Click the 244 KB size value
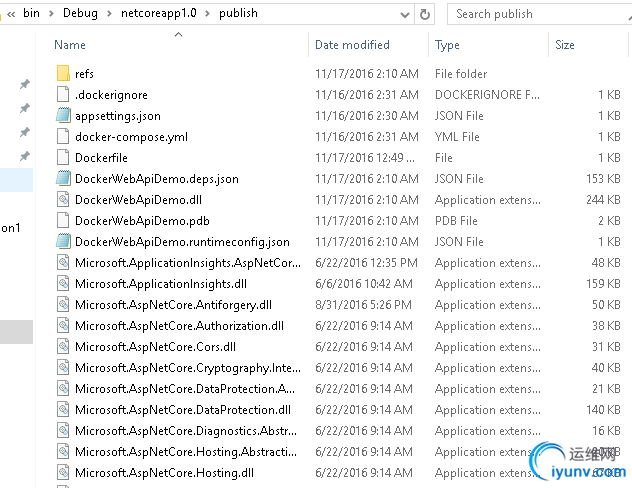Image resolution: width=632 pixels, height=488 pixels. click(603, 199)
